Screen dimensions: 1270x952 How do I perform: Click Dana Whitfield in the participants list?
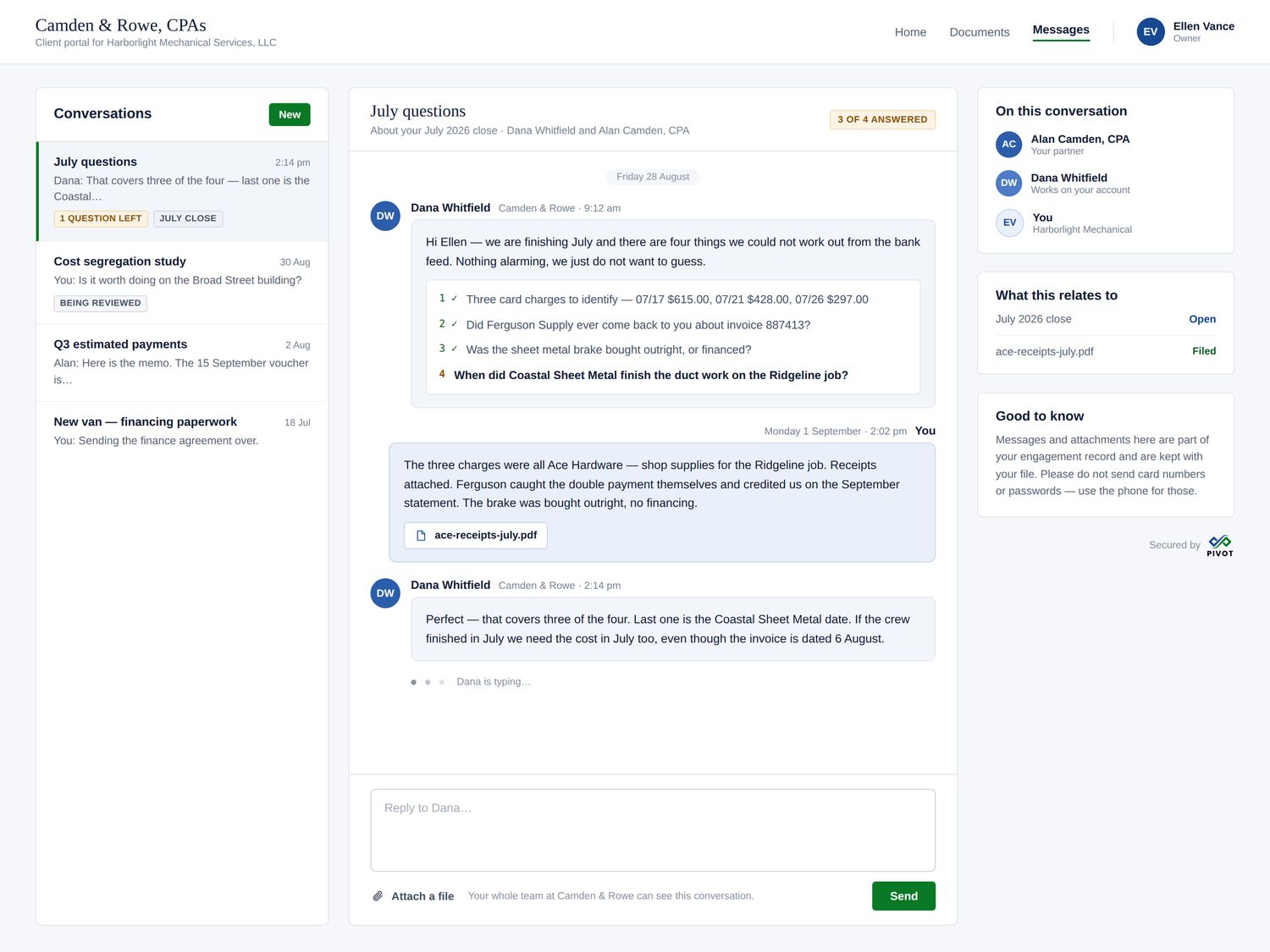pyautogui.click(x=1068, y=178)
